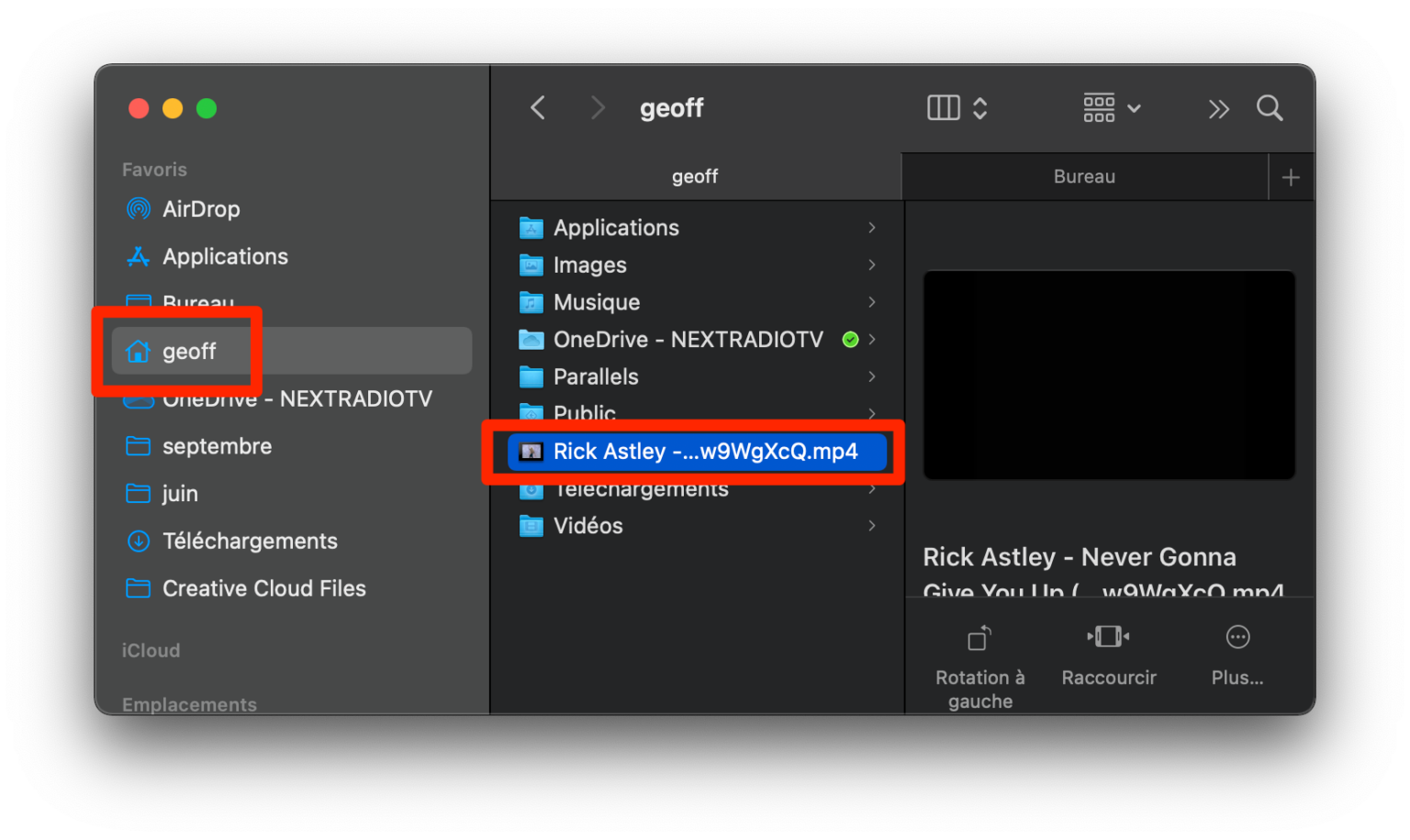Expand the Applications folder row chevron
The image size is (1410, 840).
(x=872, y=228)
